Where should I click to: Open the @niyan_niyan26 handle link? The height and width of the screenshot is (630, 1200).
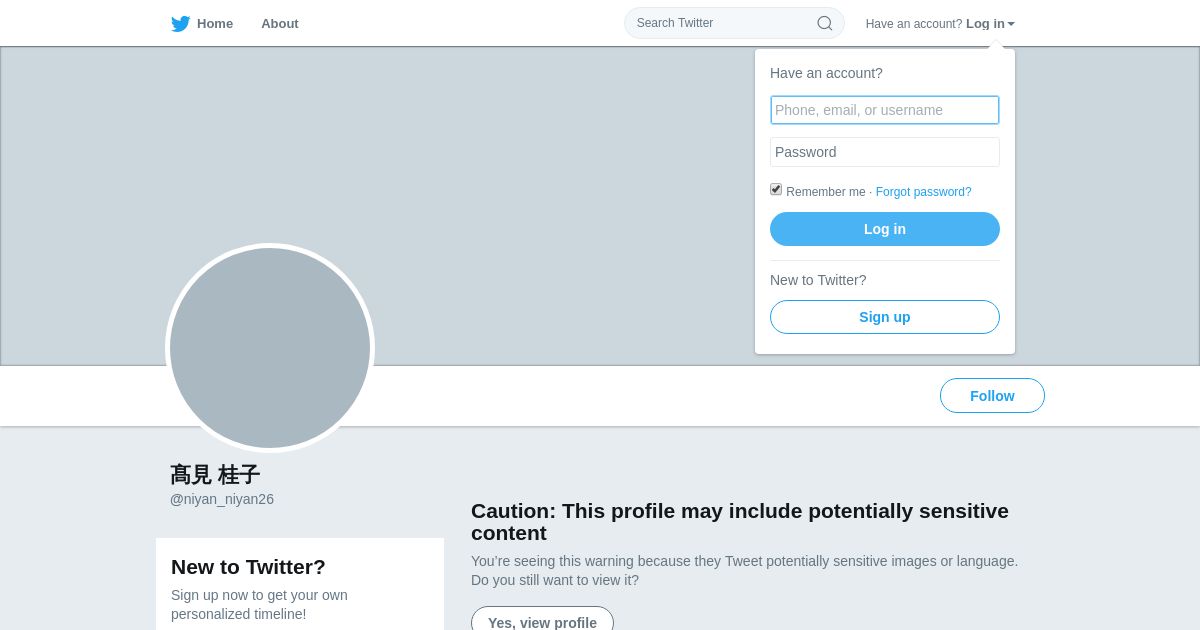point(222,499)
